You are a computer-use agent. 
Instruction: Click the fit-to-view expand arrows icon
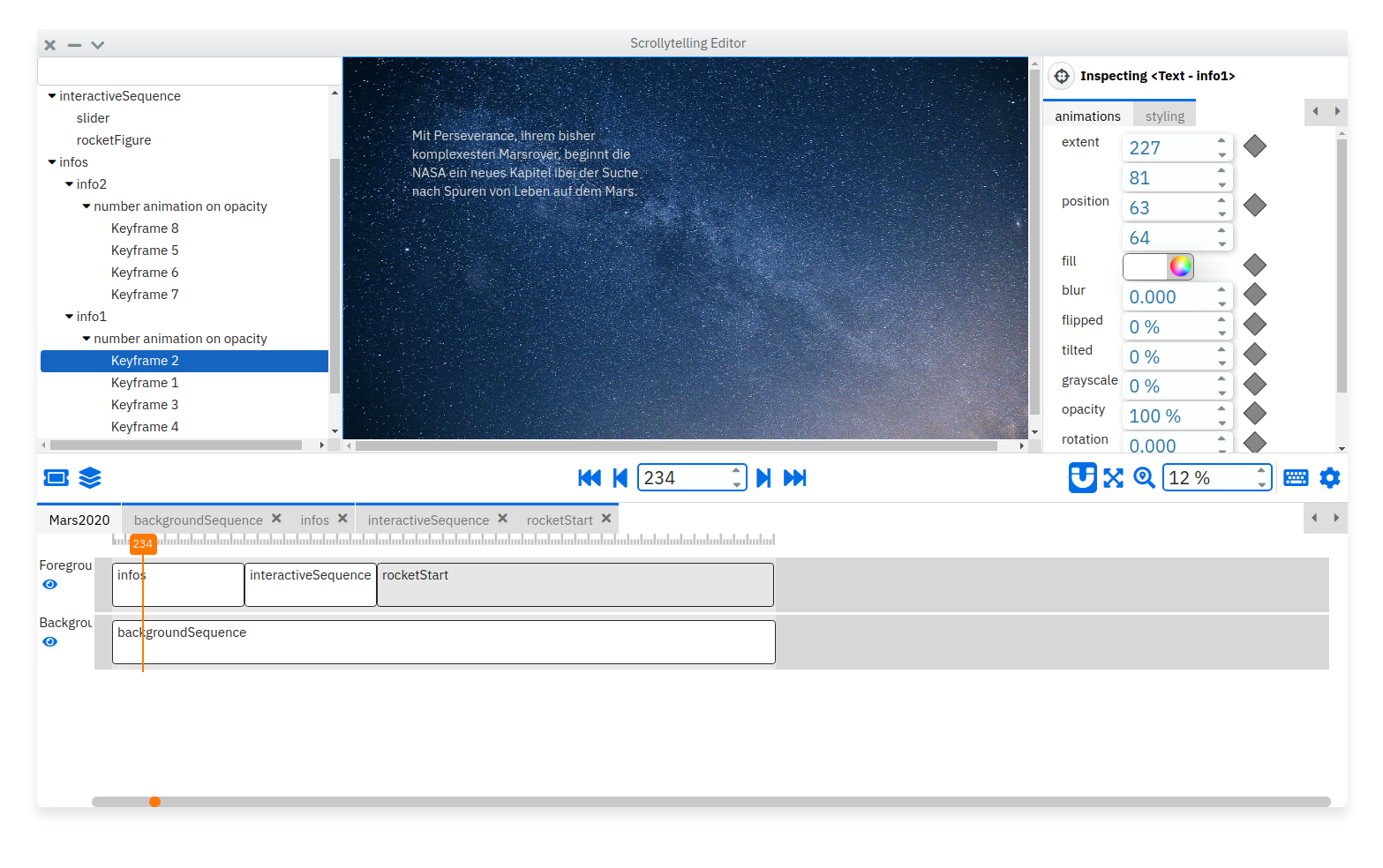click(1114, 478)
